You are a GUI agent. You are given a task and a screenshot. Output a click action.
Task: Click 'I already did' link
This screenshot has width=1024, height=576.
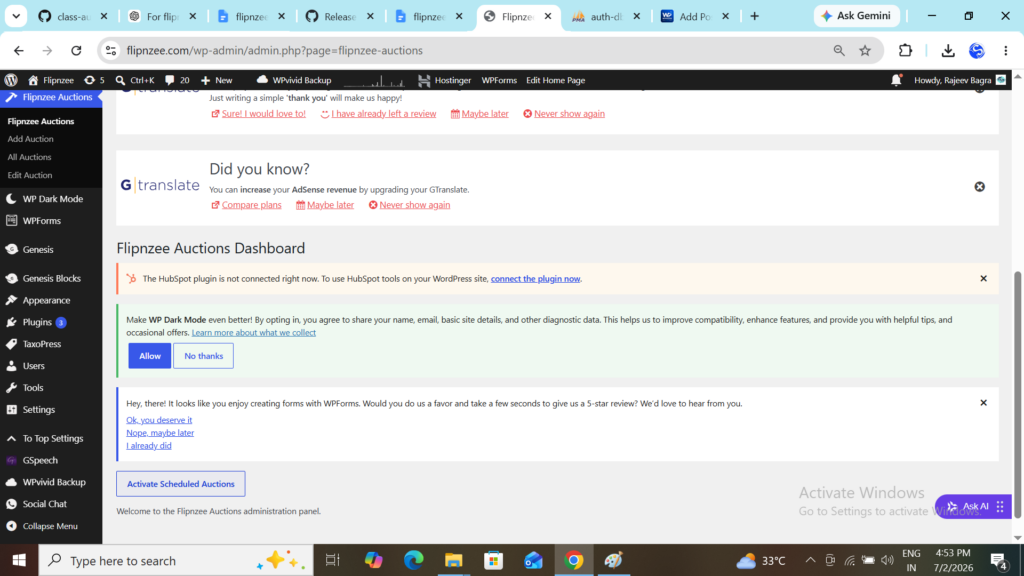(x=148, y=446)
